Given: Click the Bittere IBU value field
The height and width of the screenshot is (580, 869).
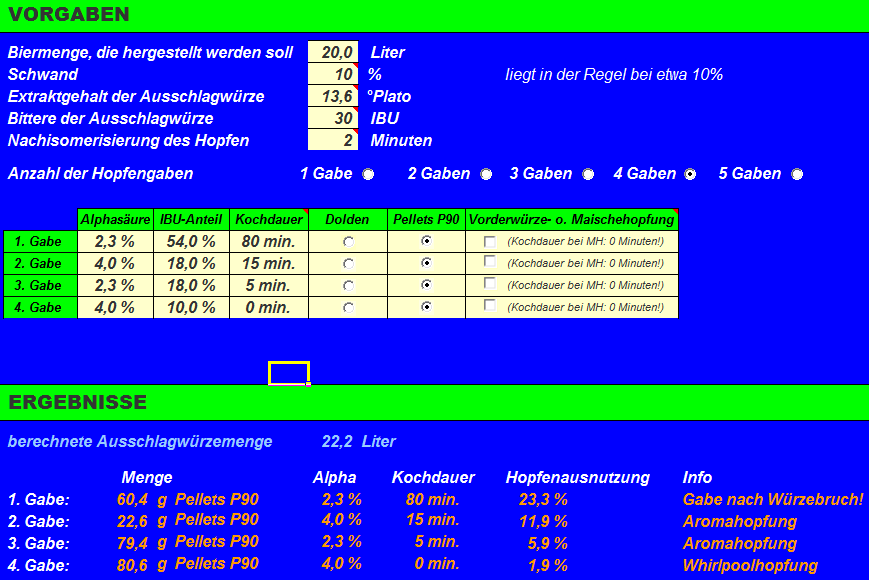Looking at the screenshot, I should [332, 118].
